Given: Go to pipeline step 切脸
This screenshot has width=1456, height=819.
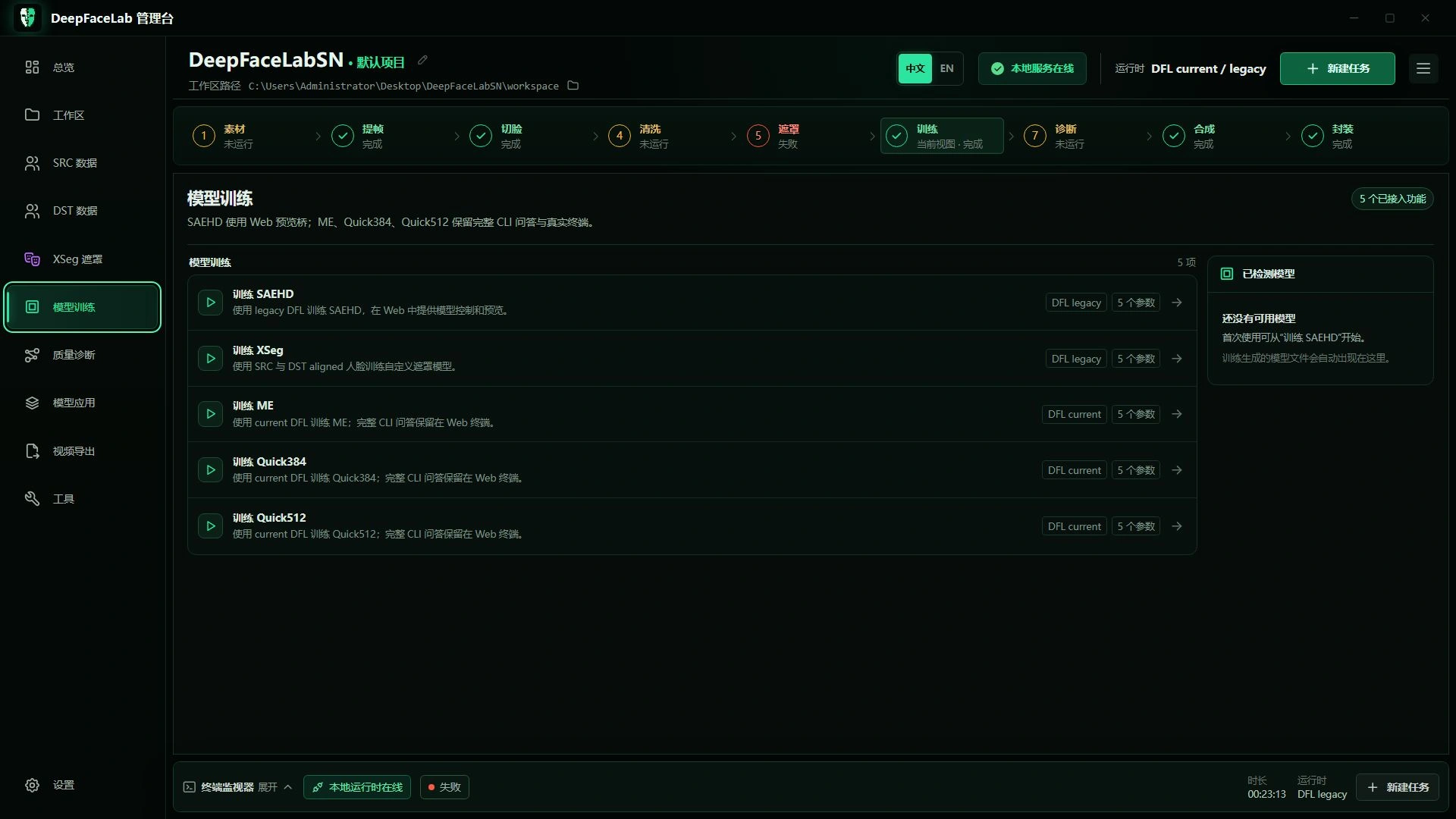Looking at the screenshot, I should 527,136.
